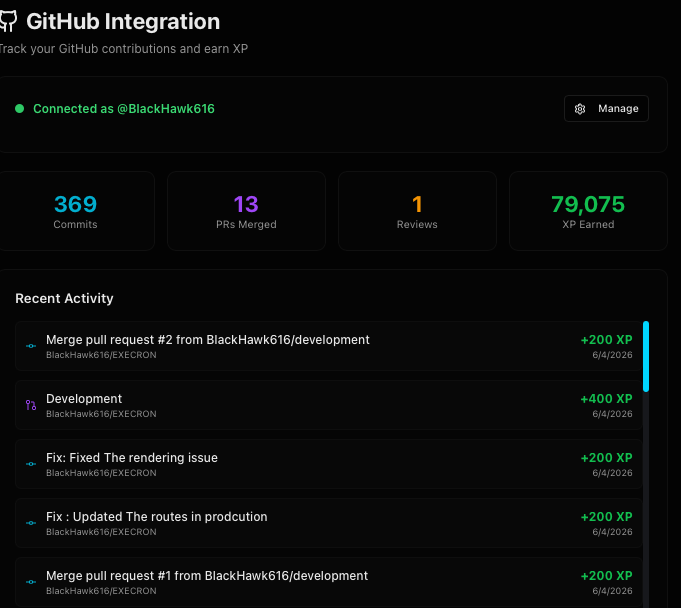The image size is (681, 608).
Task: Click the +400 XP value on Development
Action: pyautogui.click(x=606, y=399)
